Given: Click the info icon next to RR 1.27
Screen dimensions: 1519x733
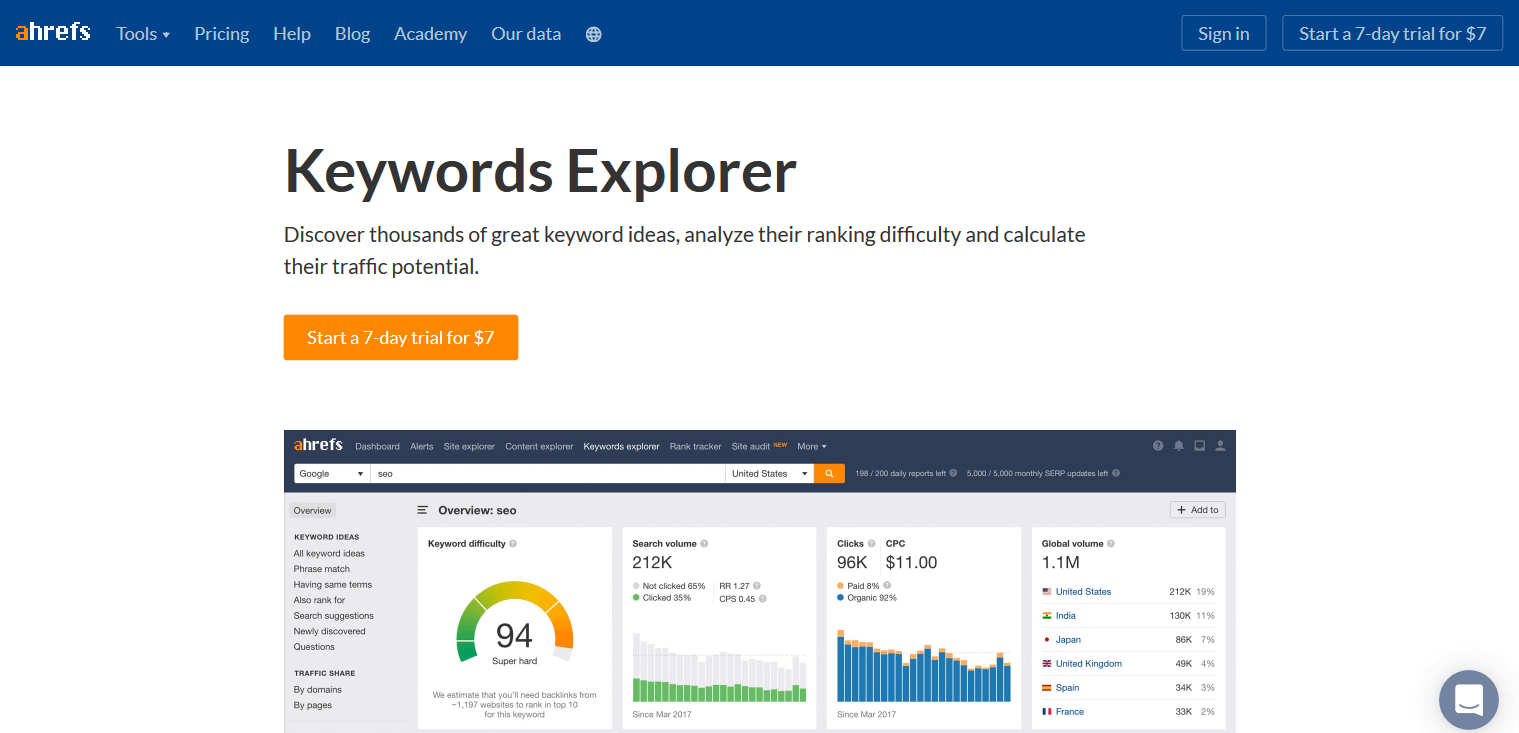Looking at the screenshot, I should pyautogui.click(x=757, y=586).
